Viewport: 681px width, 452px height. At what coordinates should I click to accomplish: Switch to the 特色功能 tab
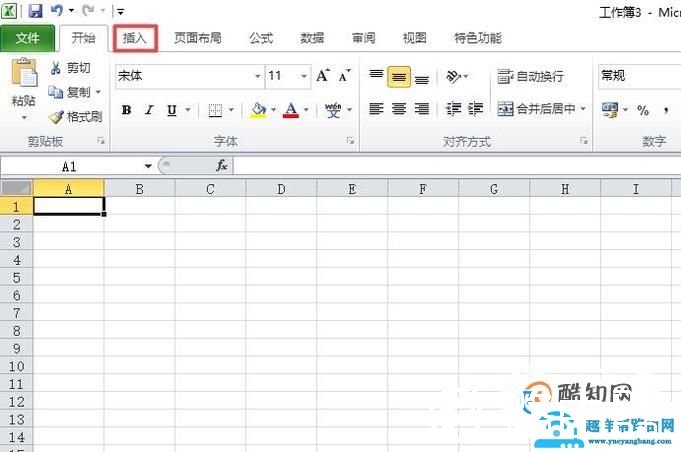coord(478,38)
